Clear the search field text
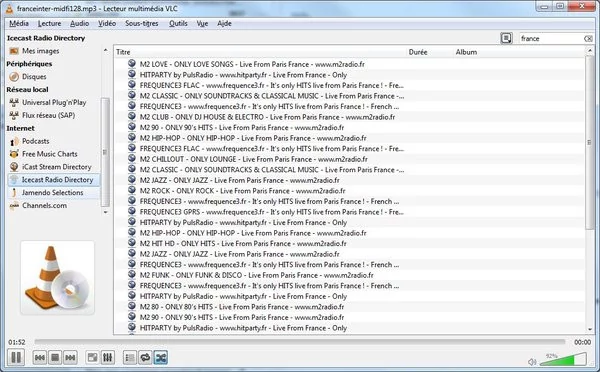Screen dimensions: 600x372 pos(588,39)
